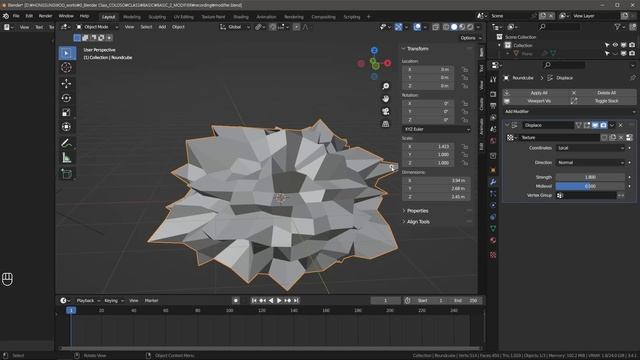
Task: Open the viewport Options button
Action: click(471, 38)
